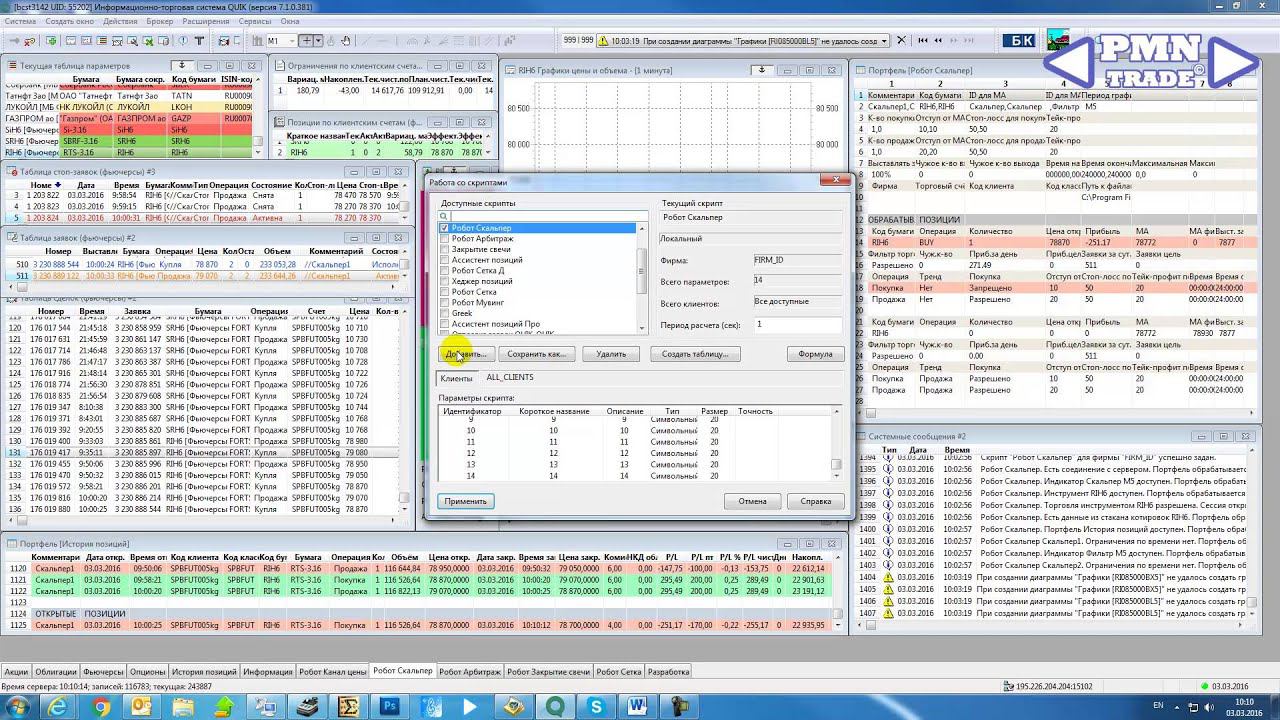The height and width of the screenshot is (720, 1280).
Task: Enable the Ассистент позиций script checkbox
Action: [x=444, y=260]
